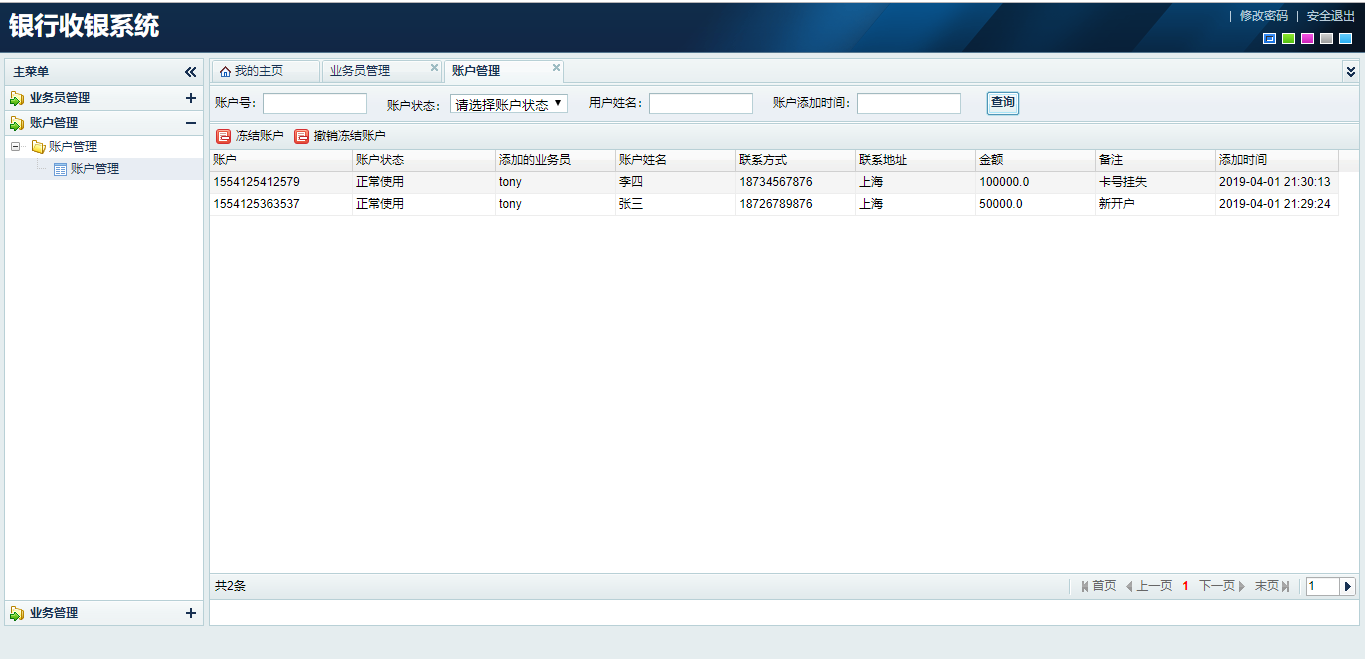Click the 账户添加时间 input field
Image resolution: width=1365 pixels, height=659 pixels.
(x=909, y=104)
